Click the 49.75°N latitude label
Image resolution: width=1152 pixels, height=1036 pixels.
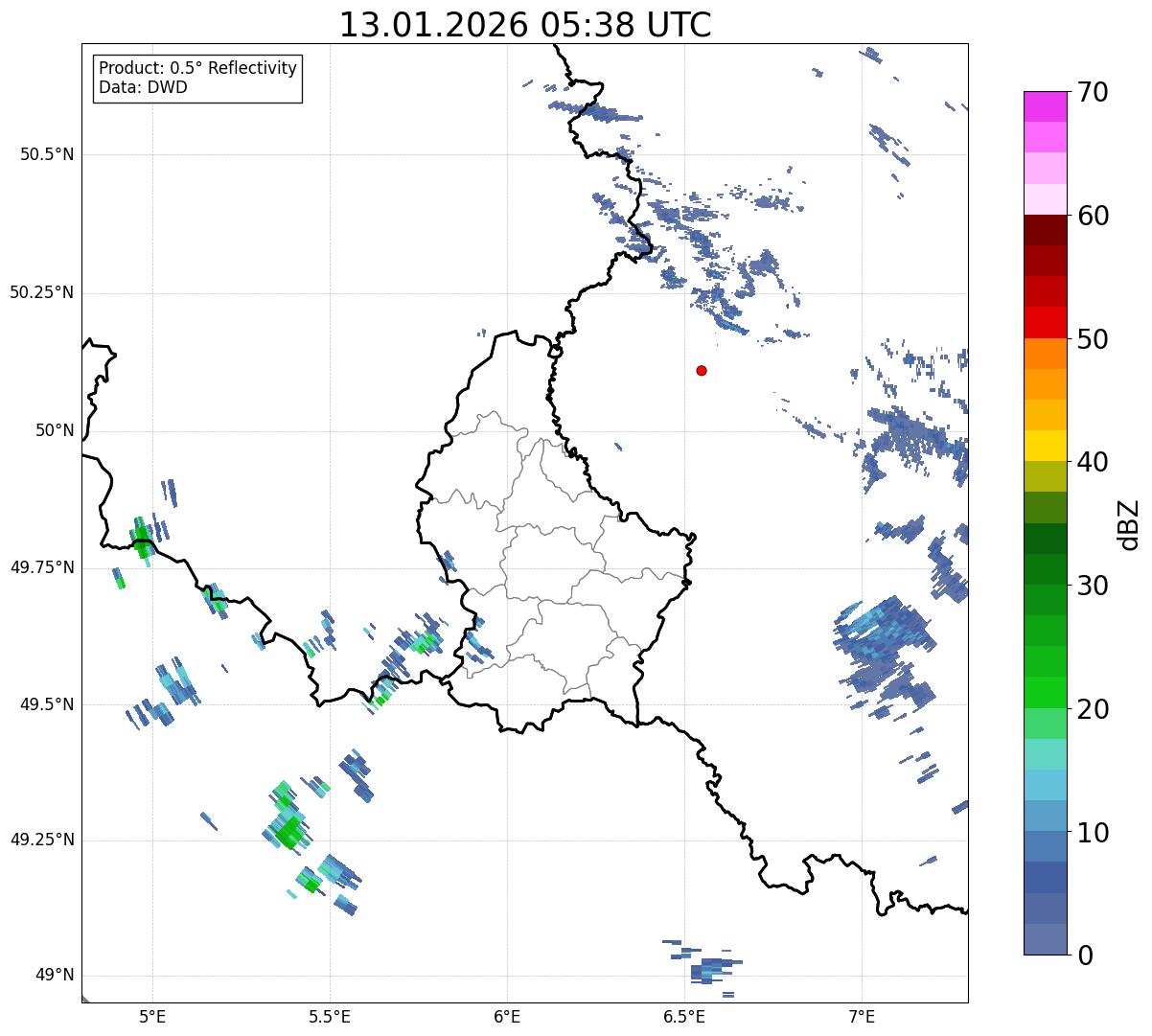click(x=42, y=567)
